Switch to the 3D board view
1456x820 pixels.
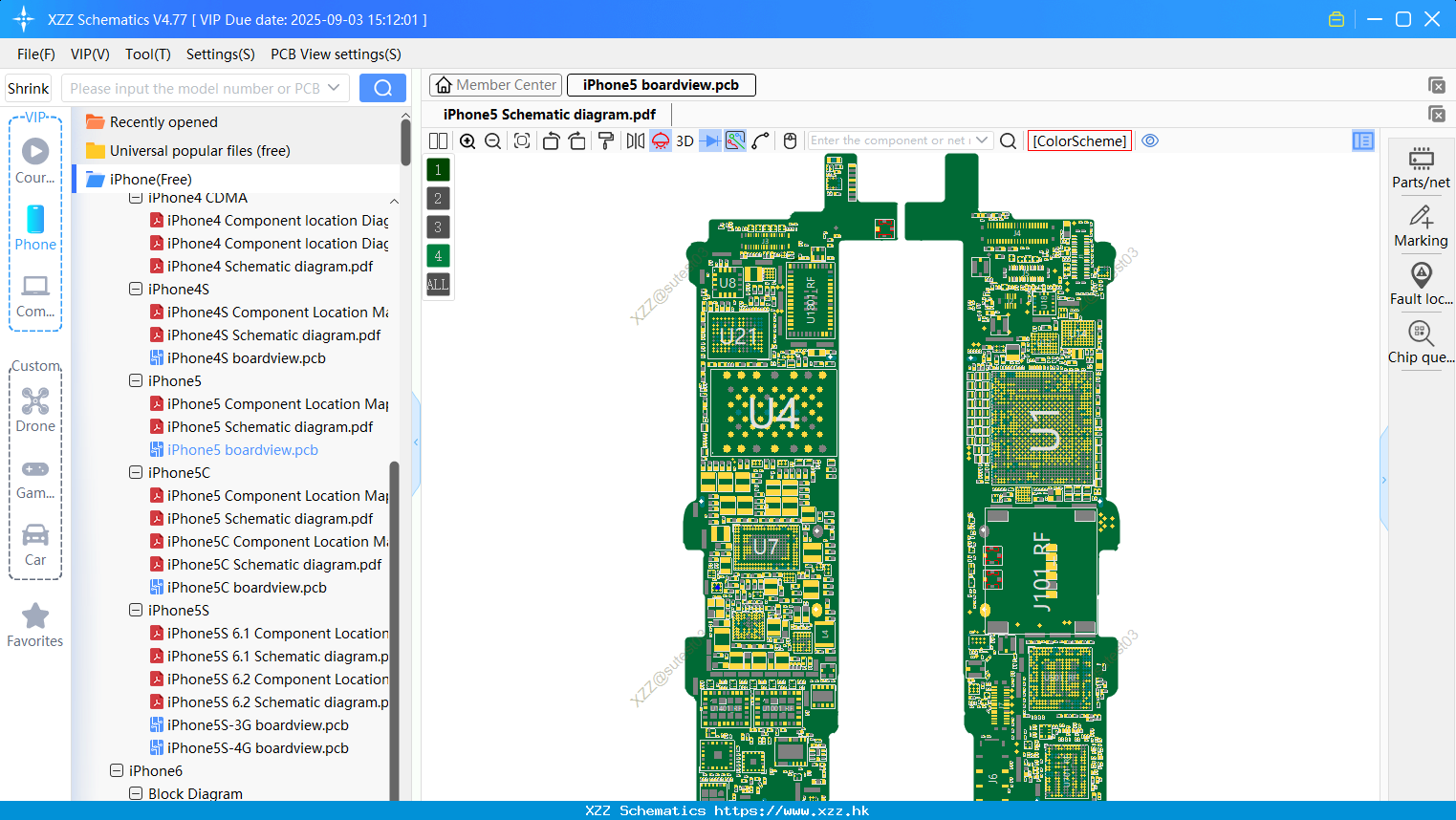point(685,140)
